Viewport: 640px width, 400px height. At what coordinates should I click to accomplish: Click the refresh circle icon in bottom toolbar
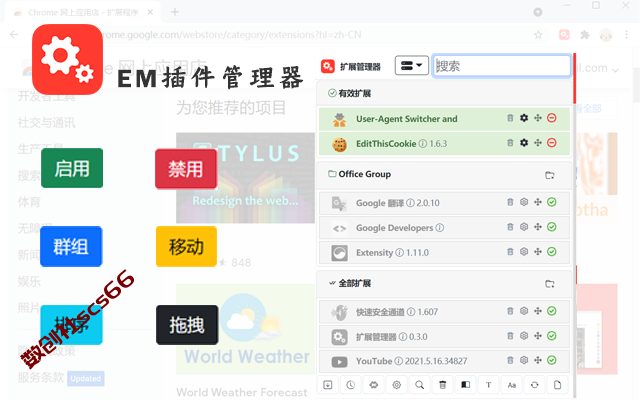[x=535, y=384]
